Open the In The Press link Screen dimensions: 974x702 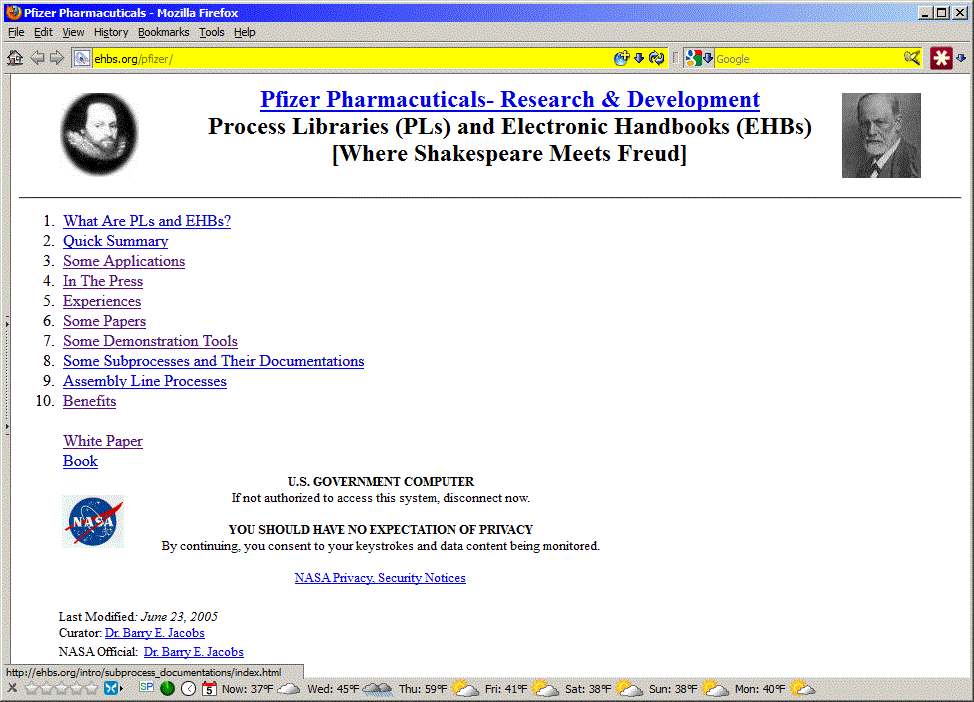[102, 281]
